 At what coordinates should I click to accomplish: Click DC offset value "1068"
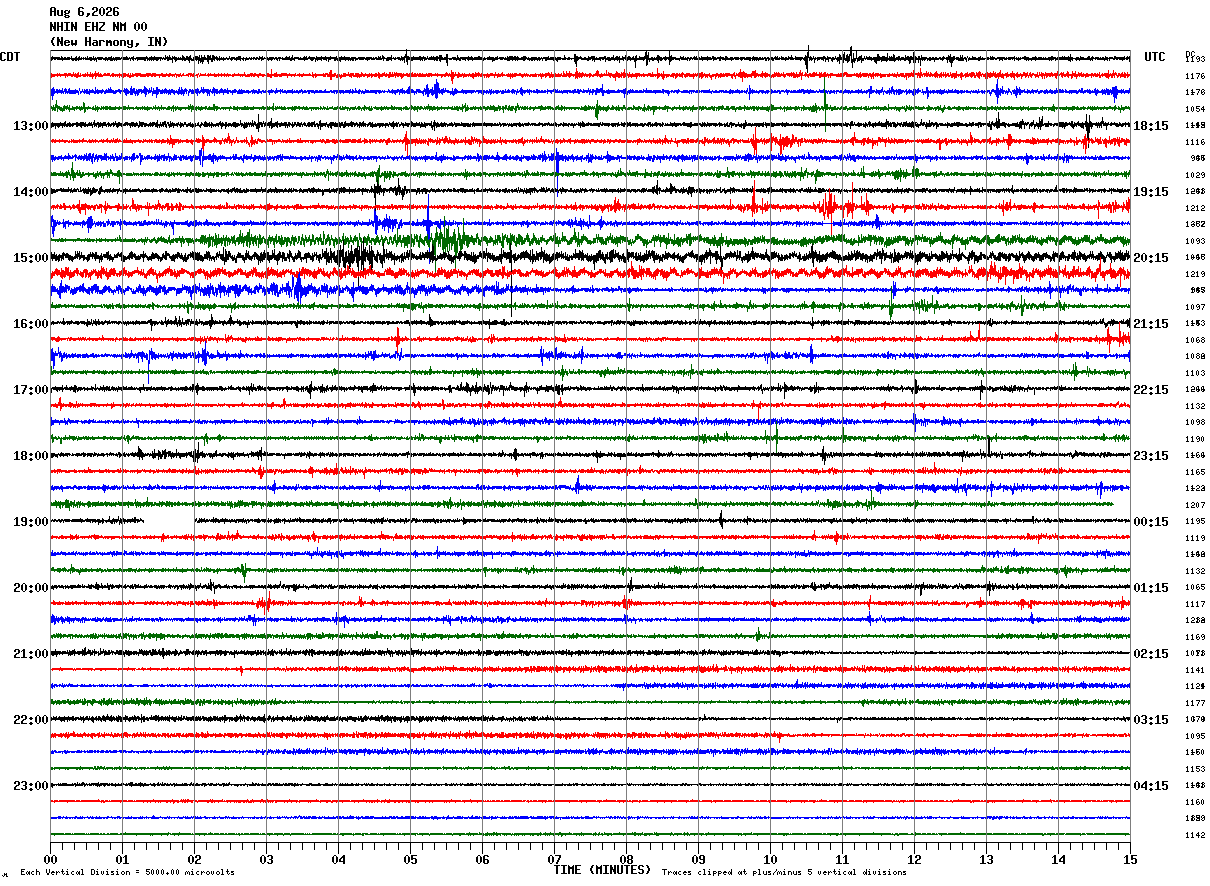point(1195,340)
